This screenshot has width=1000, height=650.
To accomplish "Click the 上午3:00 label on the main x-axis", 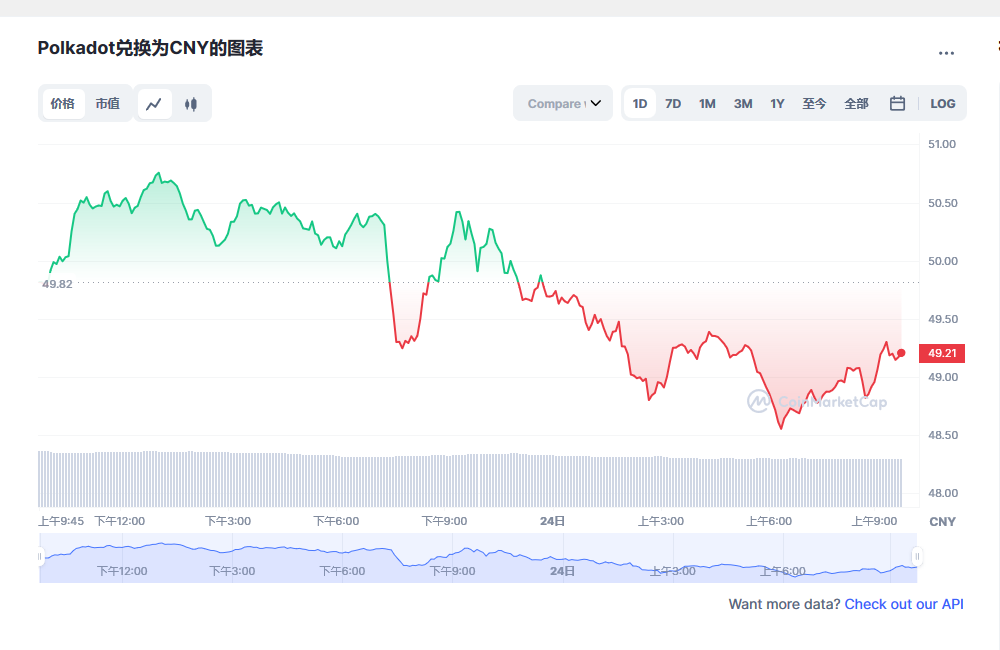I will click(x=661, y=521).
